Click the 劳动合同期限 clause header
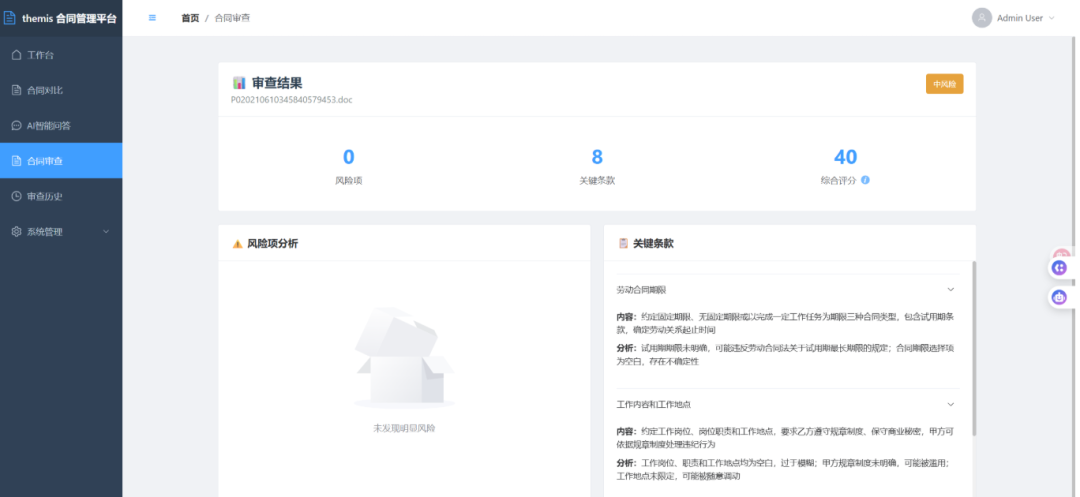This screenshot has height=497, width=1080. [x=786, y=290]
